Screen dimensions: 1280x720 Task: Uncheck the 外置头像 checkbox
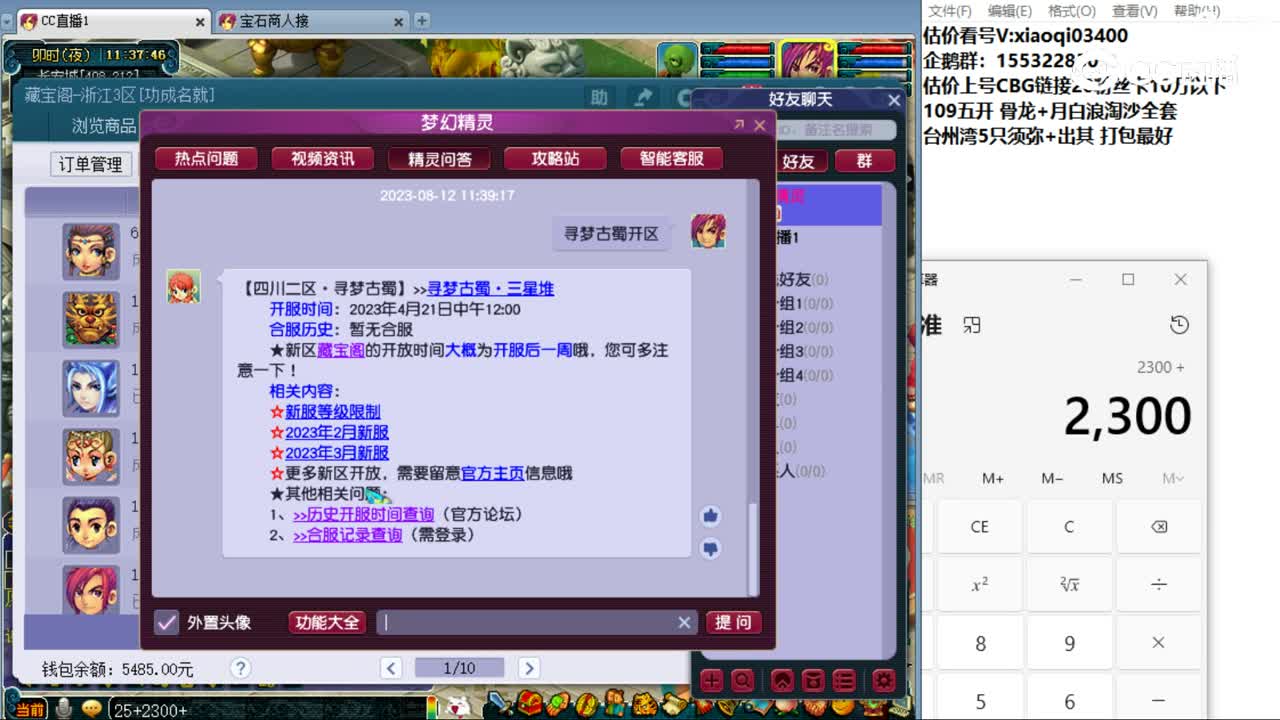pos(166,622)
